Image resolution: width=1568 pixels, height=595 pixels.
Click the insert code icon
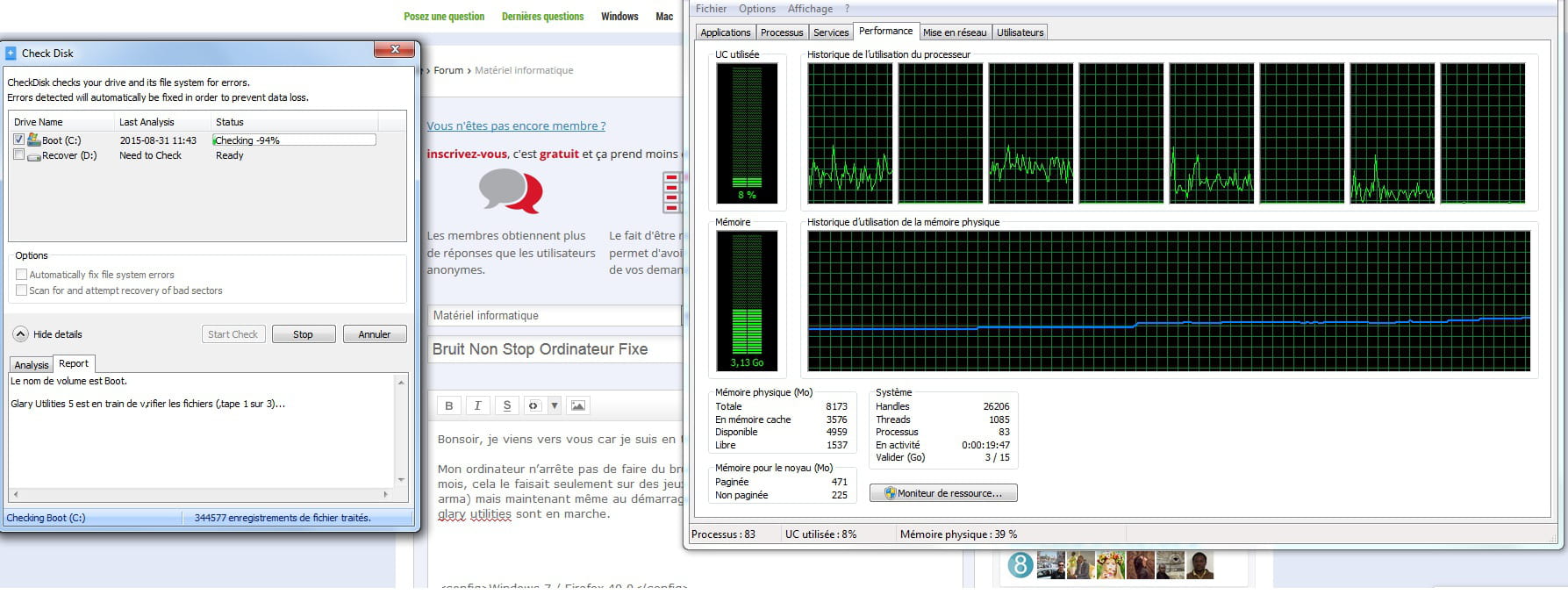click(x=533, y=405)
